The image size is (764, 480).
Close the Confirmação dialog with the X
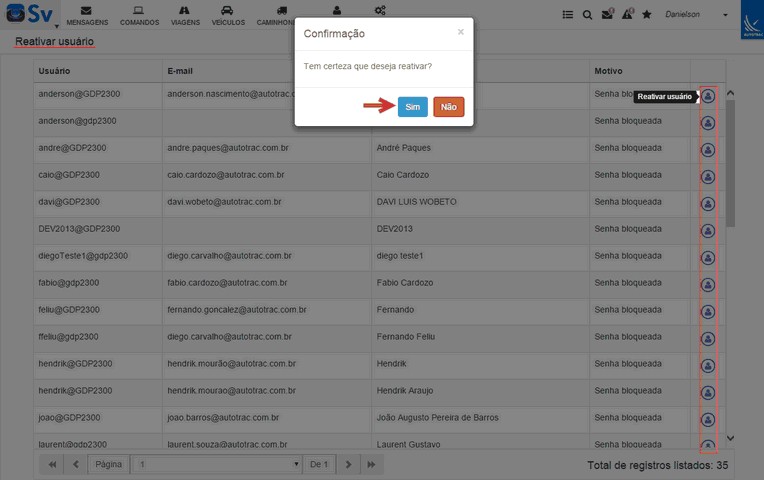pos(460,32)
